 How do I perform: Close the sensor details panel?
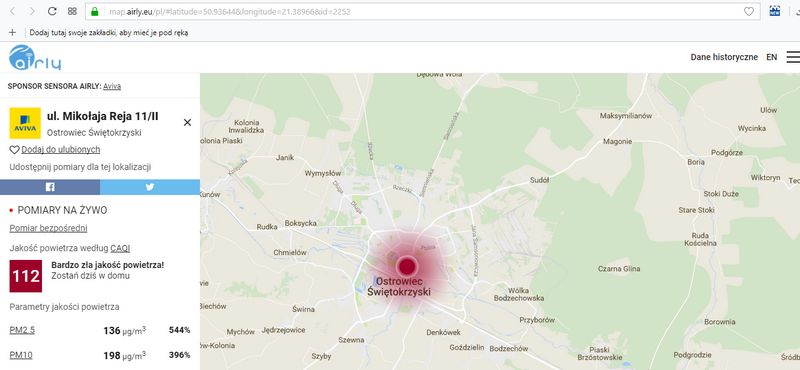187,122
